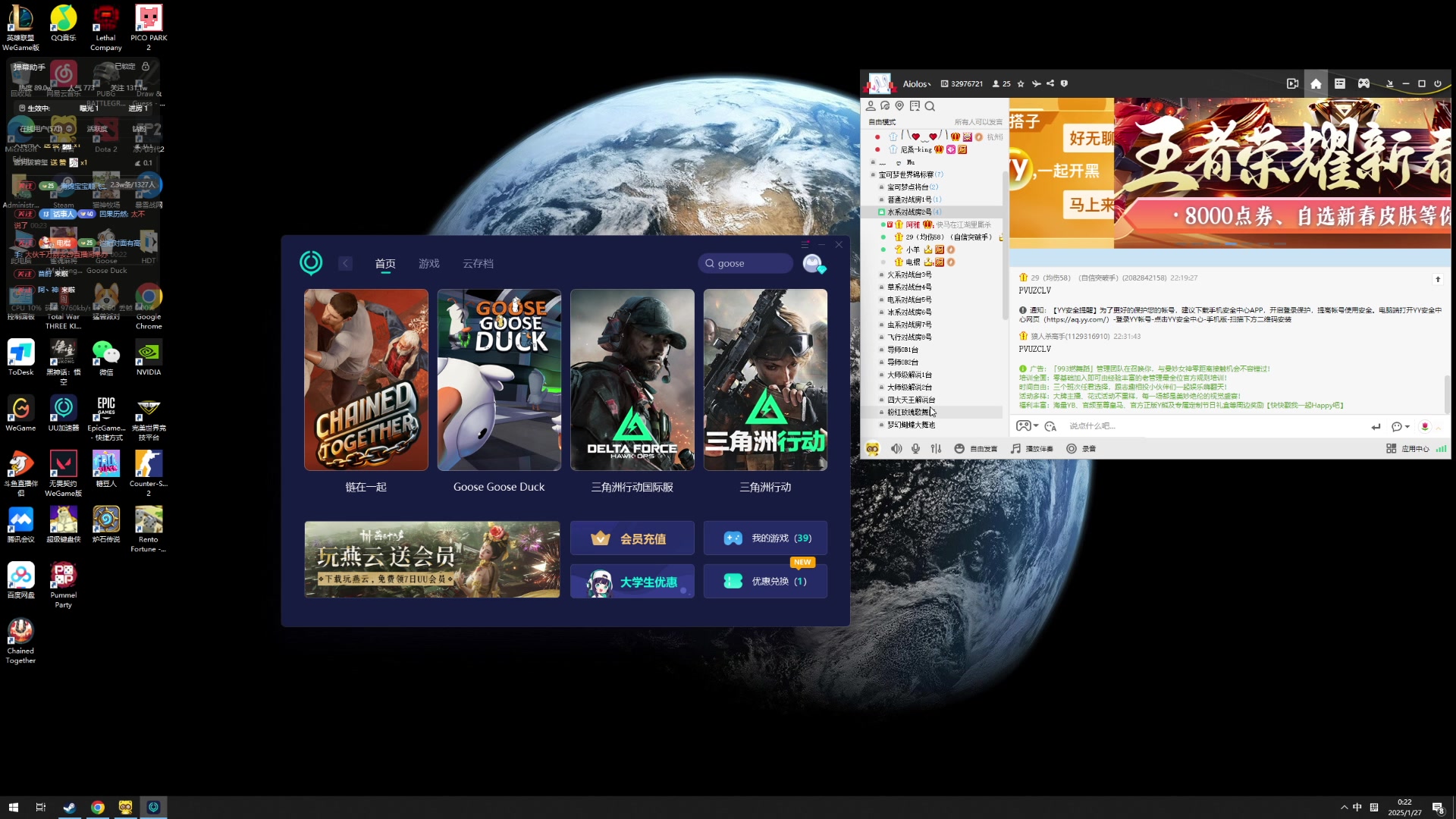This screenshot has width=1456, height=819.
Task: Open Chained Together desktop shortcut
Action: (x=20, y=641)
